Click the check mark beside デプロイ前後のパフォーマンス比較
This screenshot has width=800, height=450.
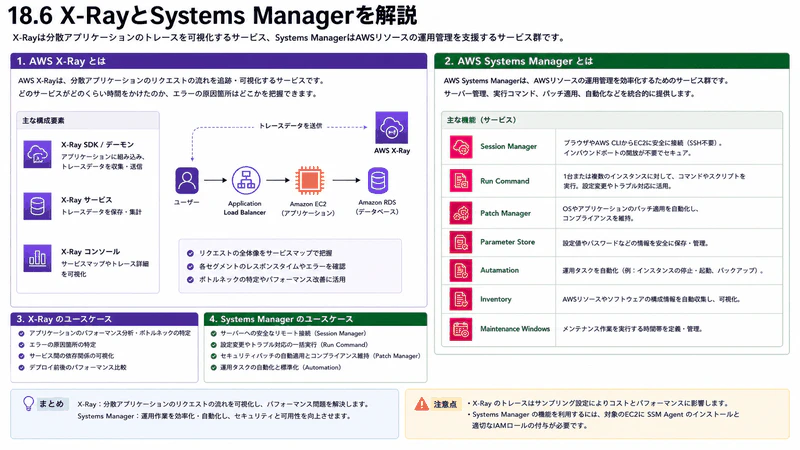point(21,367)
